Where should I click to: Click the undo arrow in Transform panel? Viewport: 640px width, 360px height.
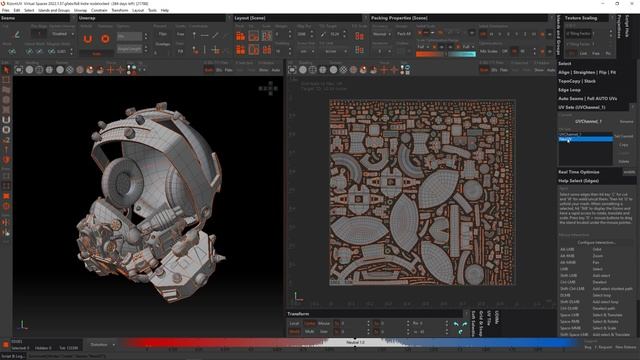[456, 324]
